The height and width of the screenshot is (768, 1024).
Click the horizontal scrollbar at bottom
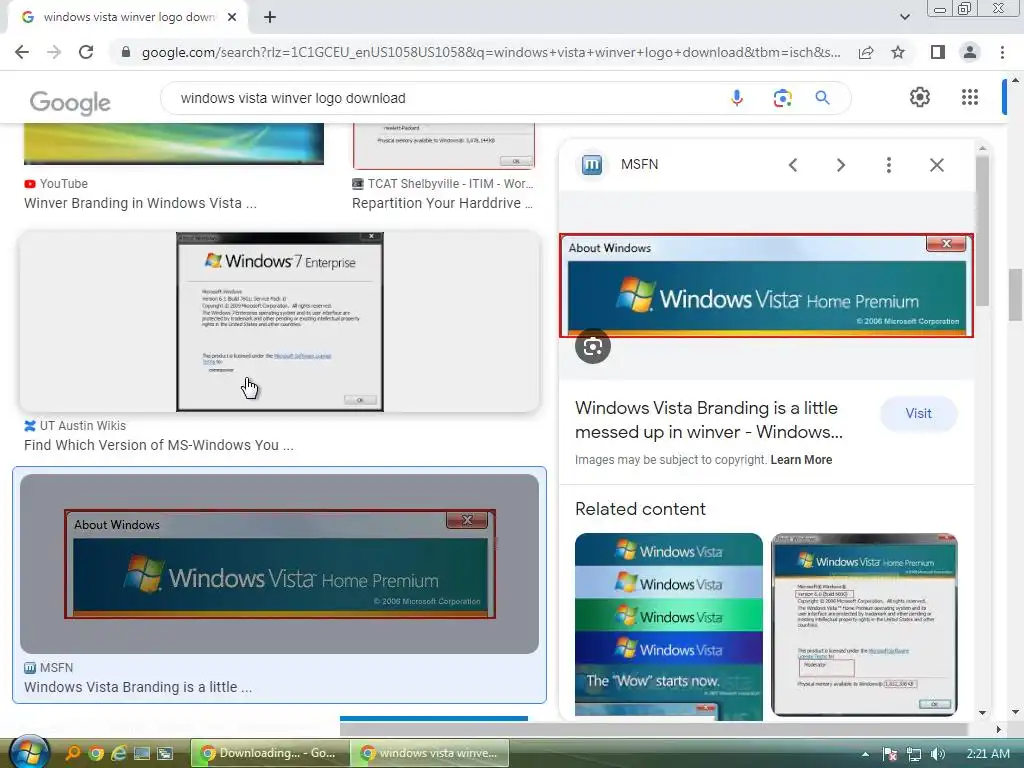coord(653,729)
